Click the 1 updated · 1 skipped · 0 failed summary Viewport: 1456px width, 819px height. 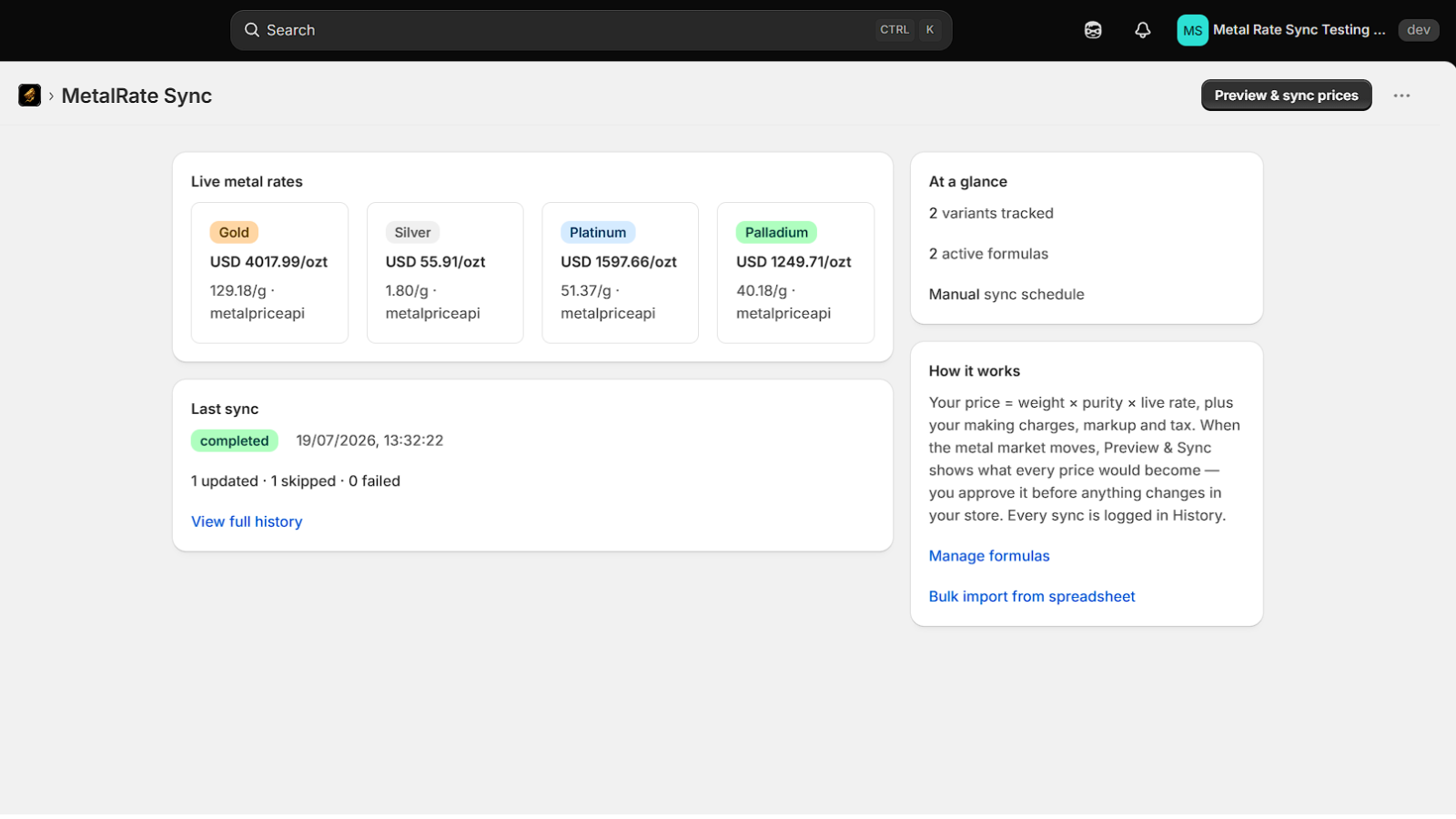[x=296, y=481]
